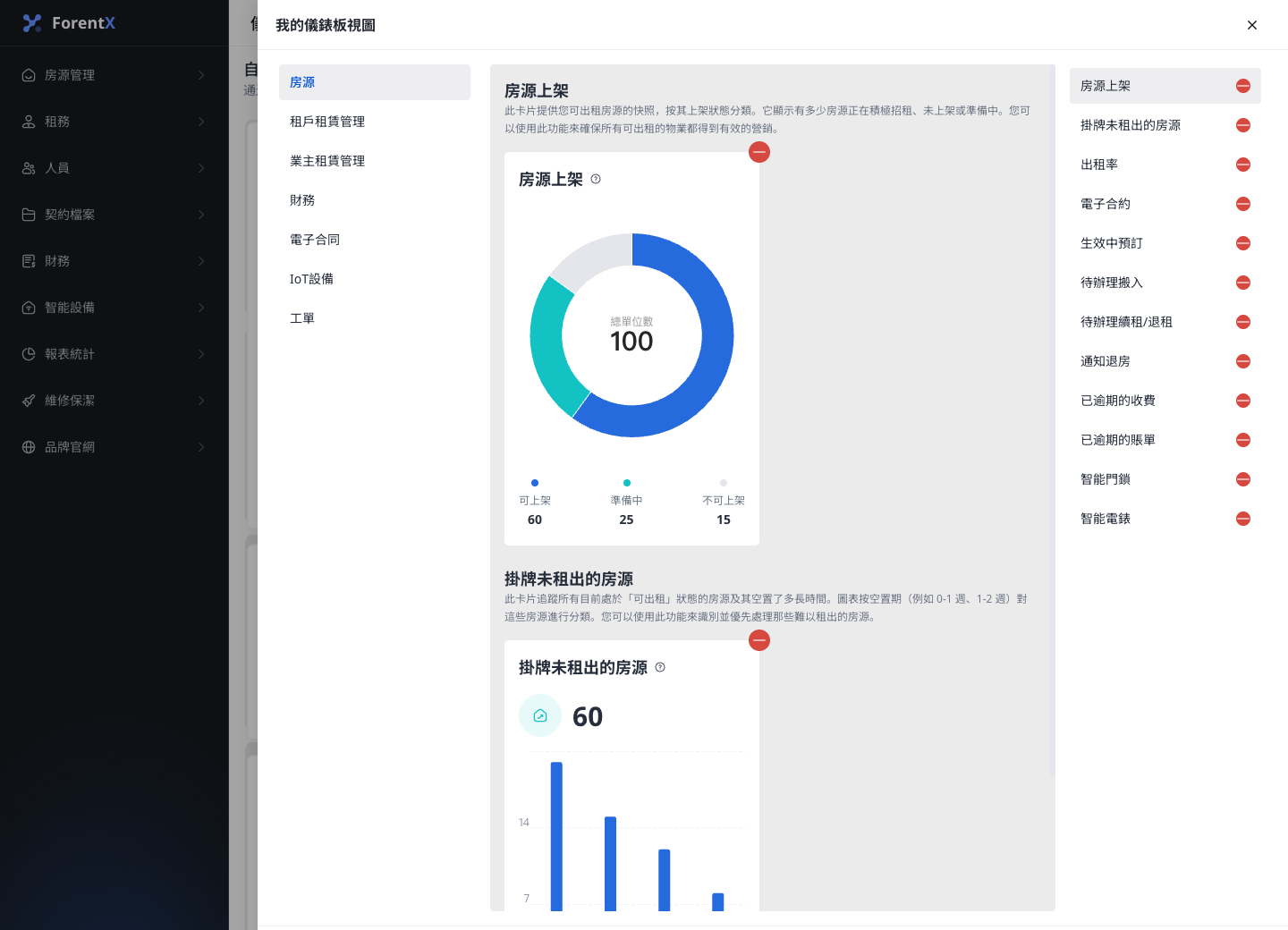Expand the 房源管理 sidebar menu
The width and height of the screenshot is (1288, 930).
114,75
